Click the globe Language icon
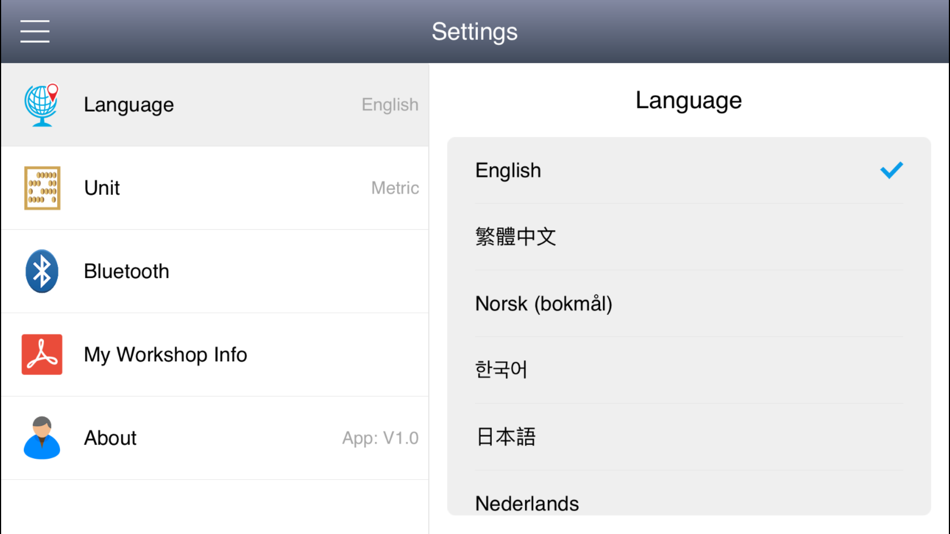This screenshot has height=534, width=950. 41,105
